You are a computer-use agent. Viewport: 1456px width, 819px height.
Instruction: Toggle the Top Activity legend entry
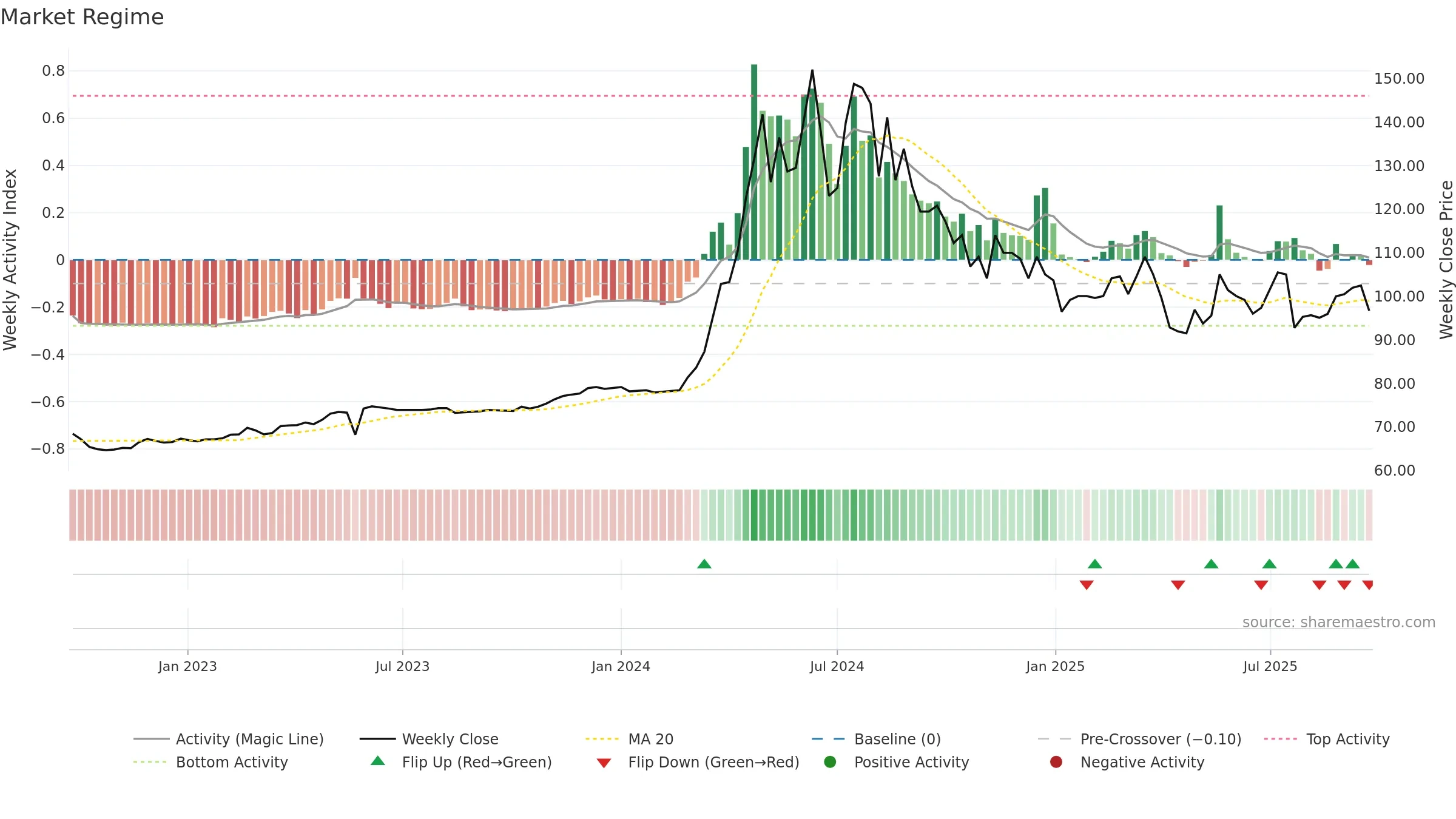pyautogui.click(x=1327, y=739)
